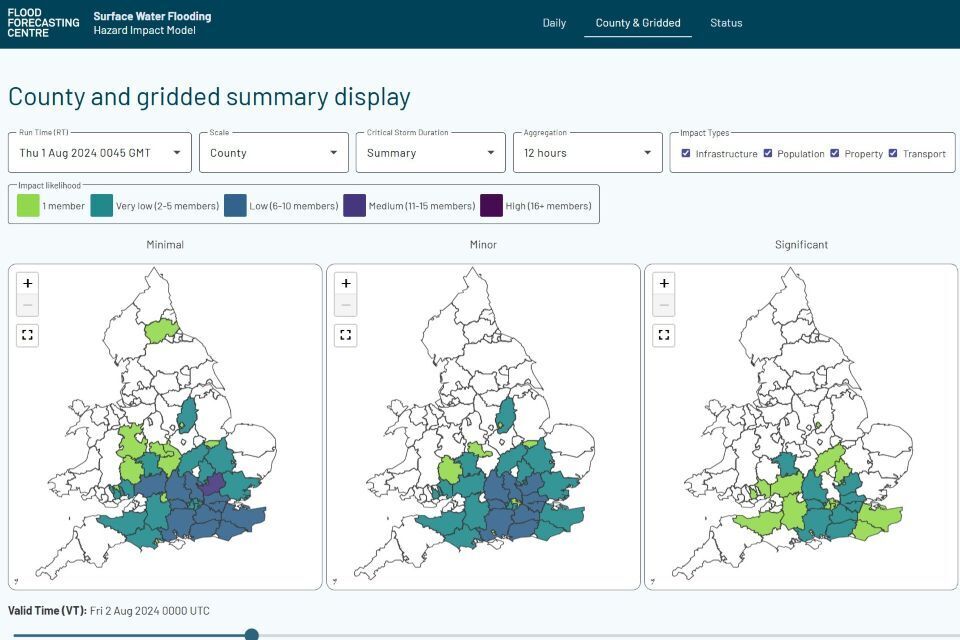
Task: Click the Flood Forecasting Centre logo
Action: [x=43, y=23]
